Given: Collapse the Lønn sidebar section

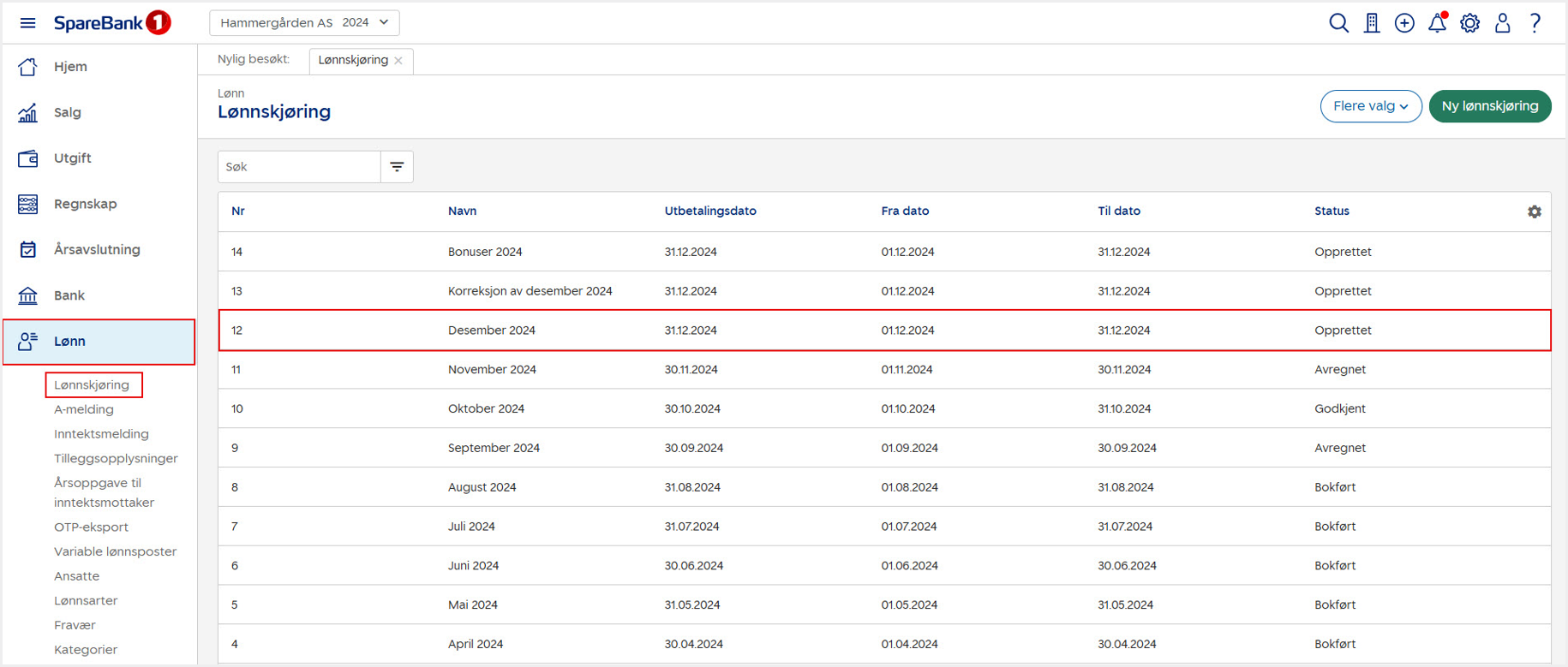Looking at the screenshot, I should point(99,342).
